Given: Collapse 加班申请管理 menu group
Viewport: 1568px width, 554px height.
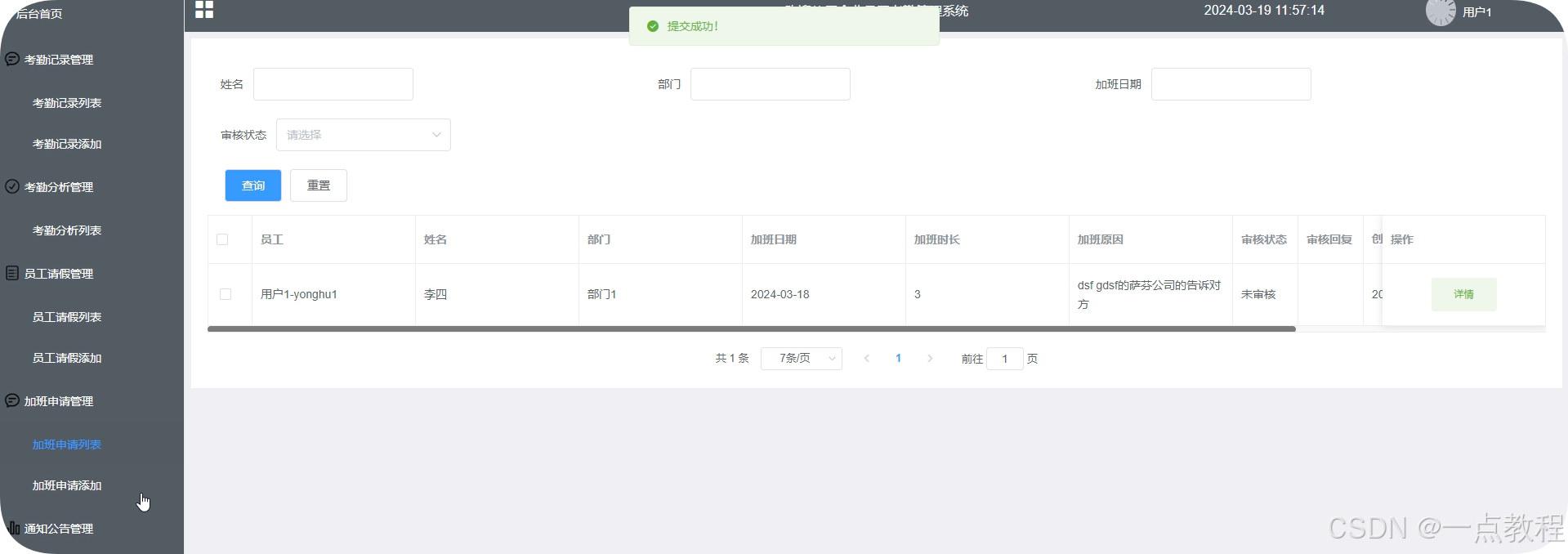Looking at the screenshot, I should pos(92,401).
